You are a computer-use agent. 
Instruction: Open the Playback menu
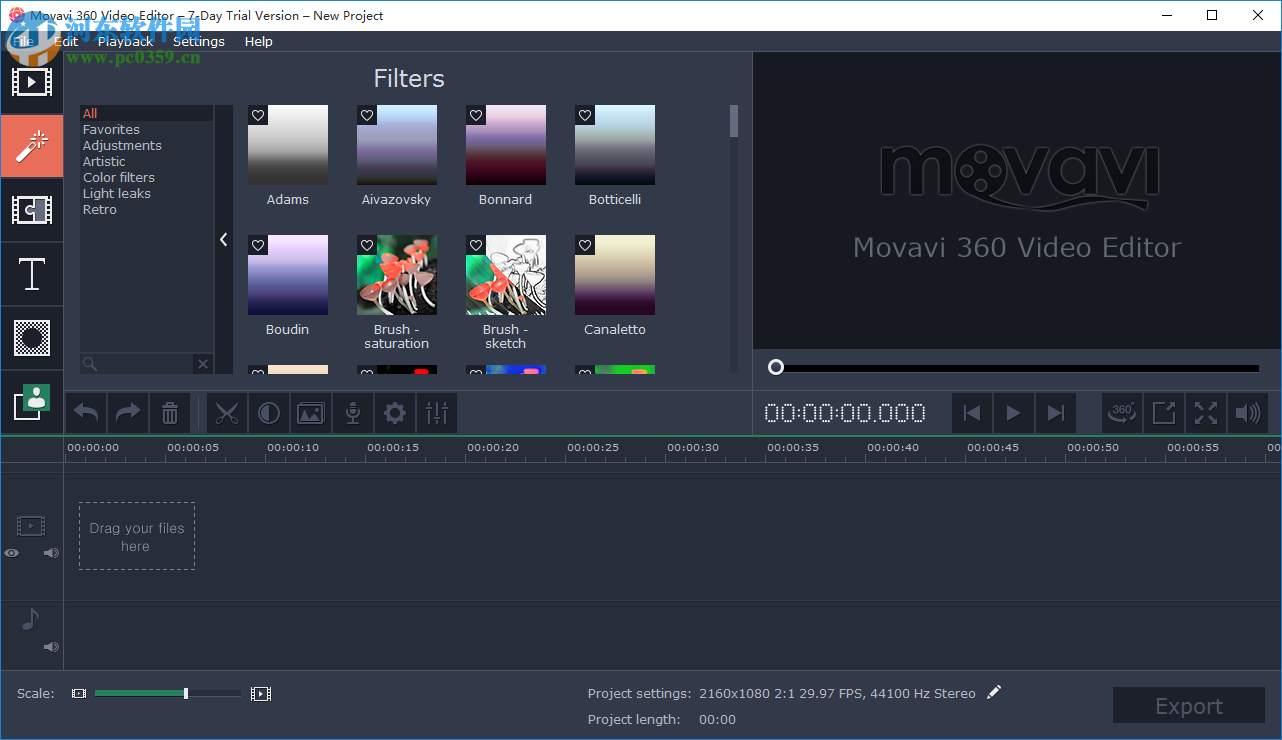(x=125, y=42)
